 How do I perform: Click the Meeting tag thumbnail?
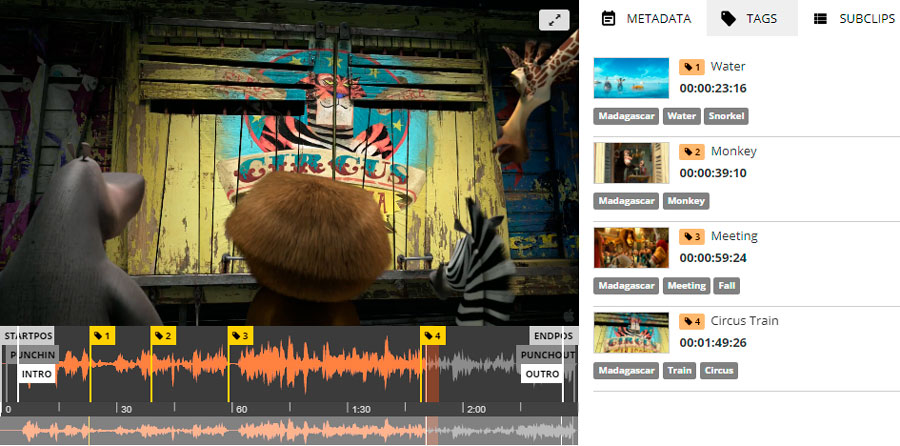point(631,248)
